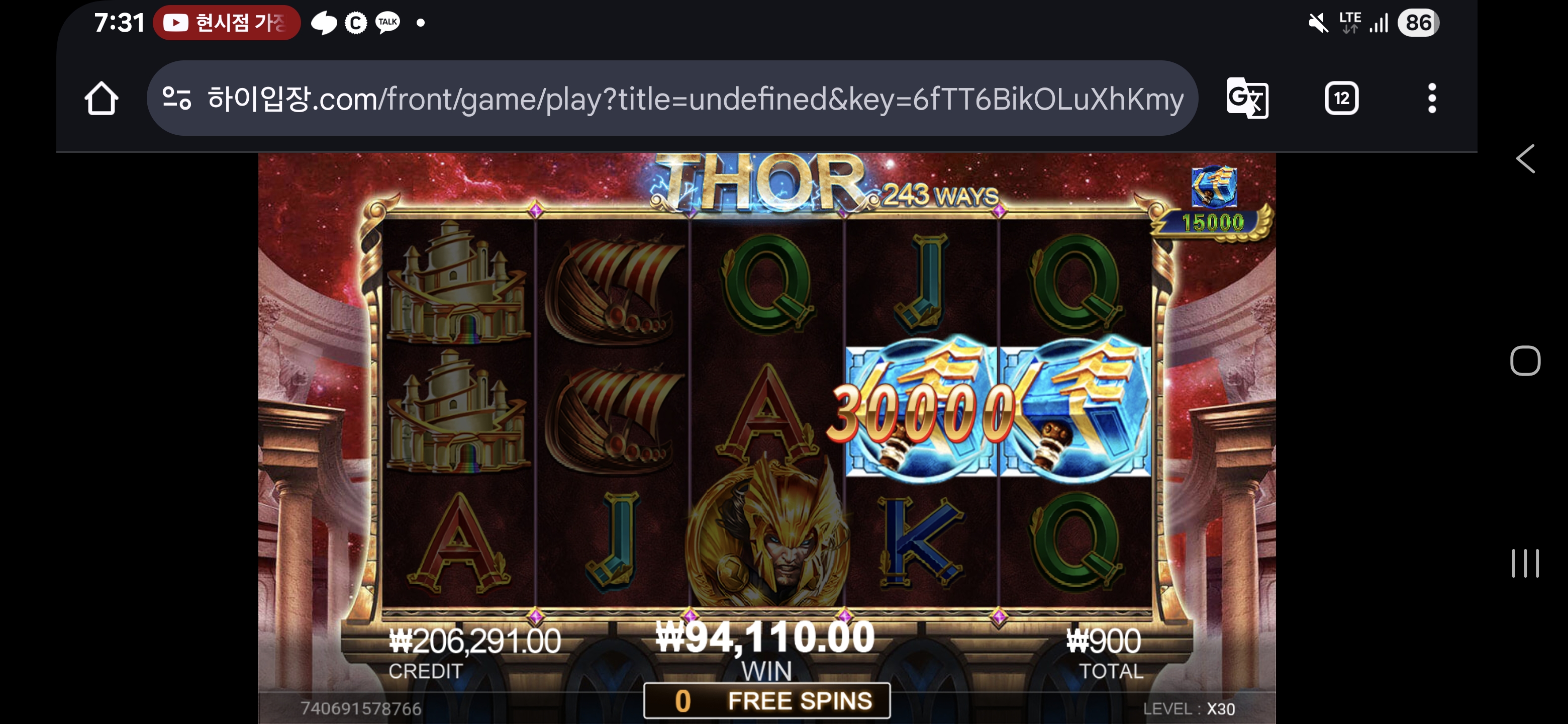This screenshot has width=1568, height=724.
Task: Open Android recent apps button
Action: (x=1525, y=563)
